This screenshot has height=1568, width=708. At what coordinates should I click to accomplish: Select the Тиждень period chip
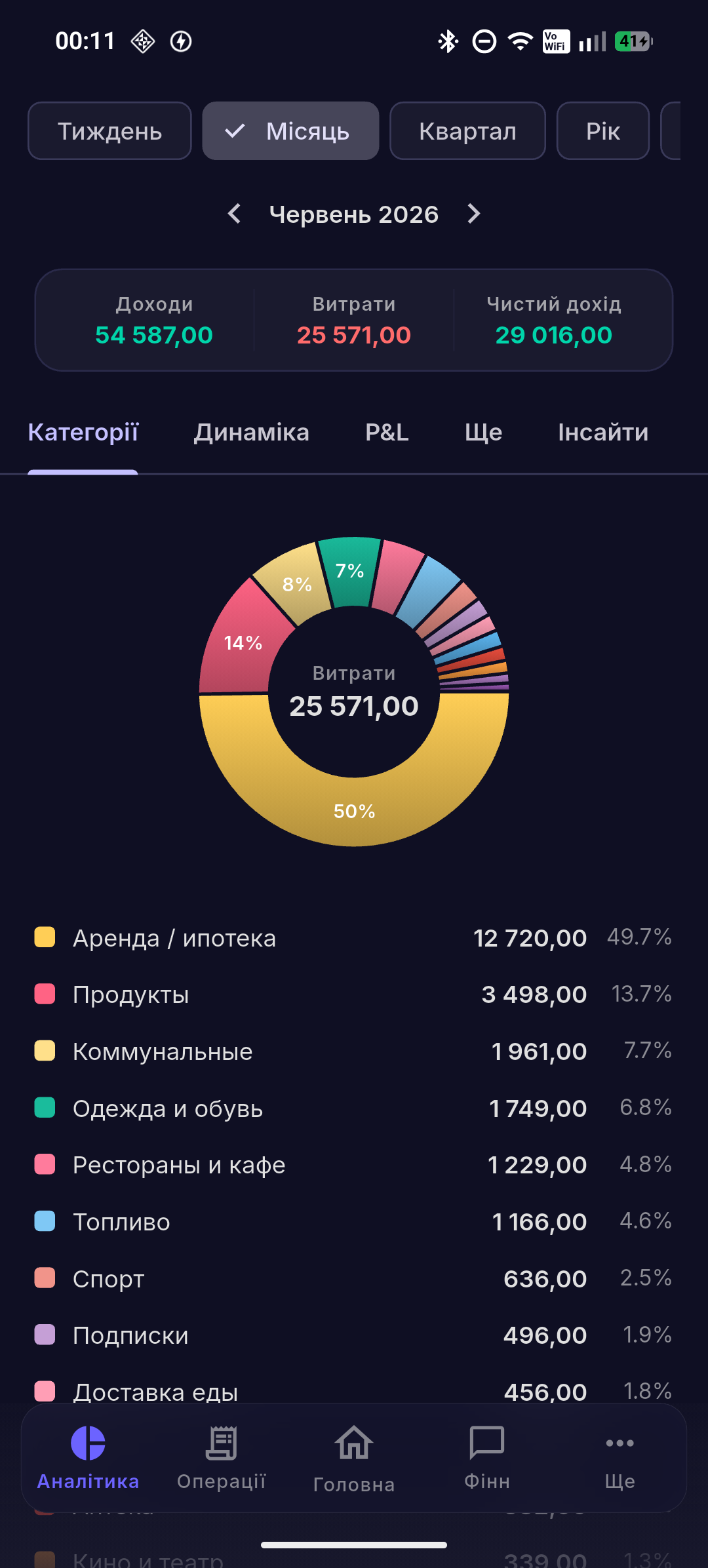[109, 131]
